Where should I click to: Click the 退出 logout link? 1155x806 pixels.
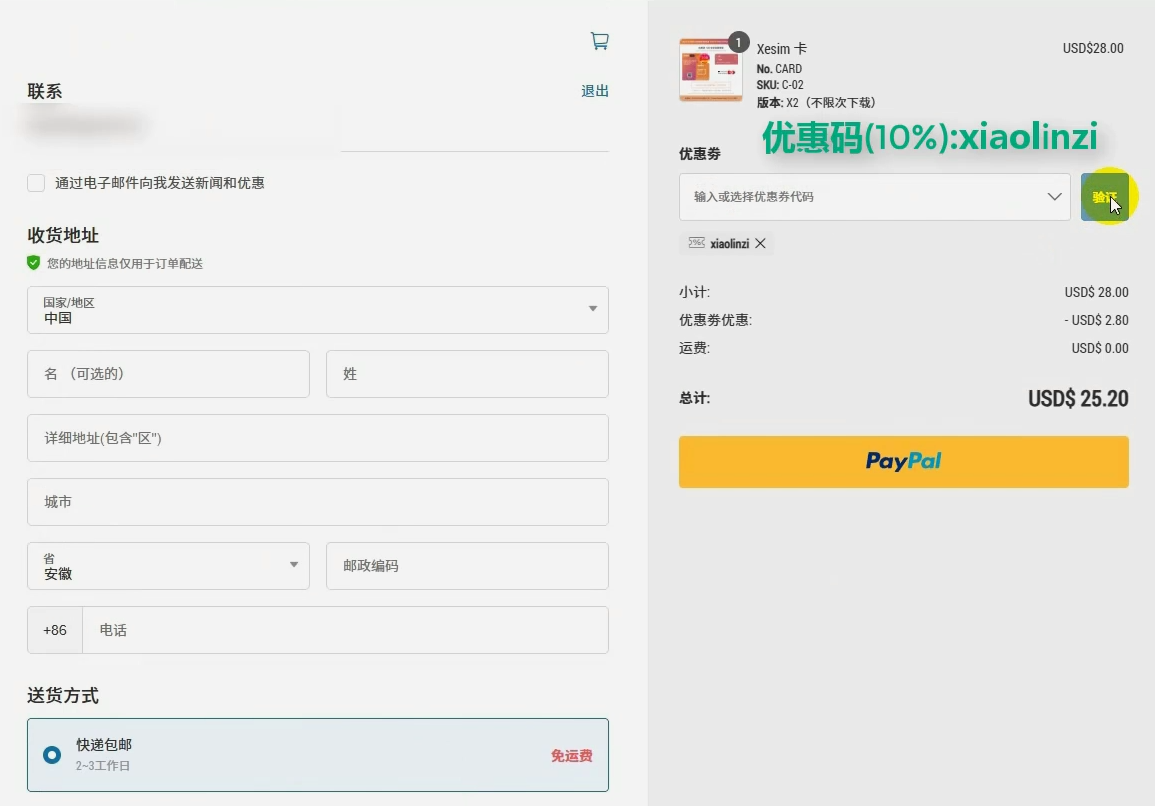[594, 91]
